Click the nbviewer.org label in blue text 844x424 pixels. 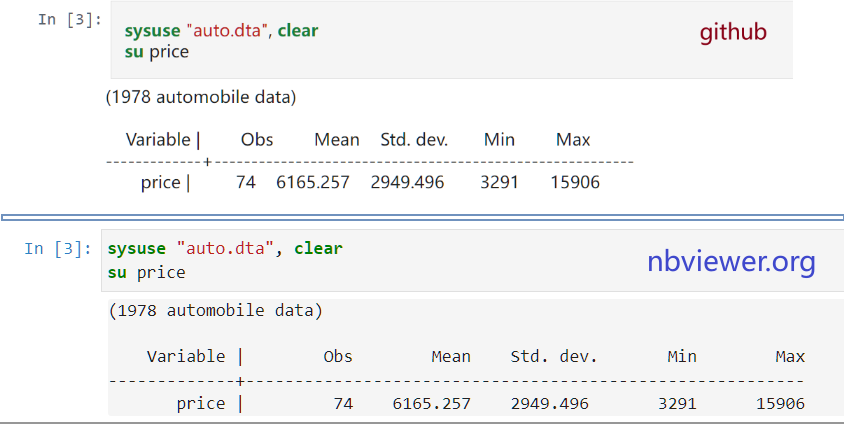[x=731, y=262]
